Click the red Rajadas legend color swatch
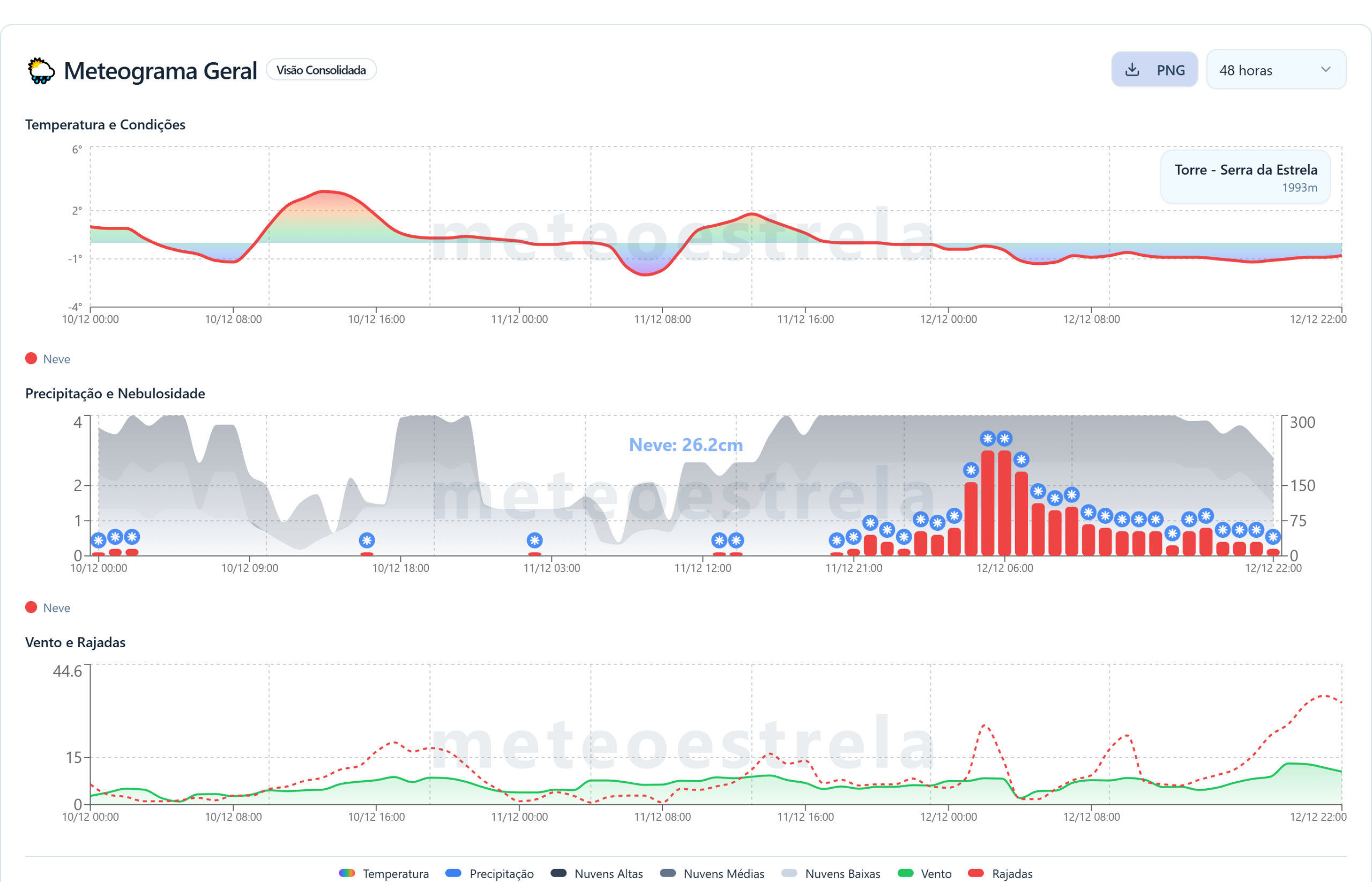 pos(975,873)
